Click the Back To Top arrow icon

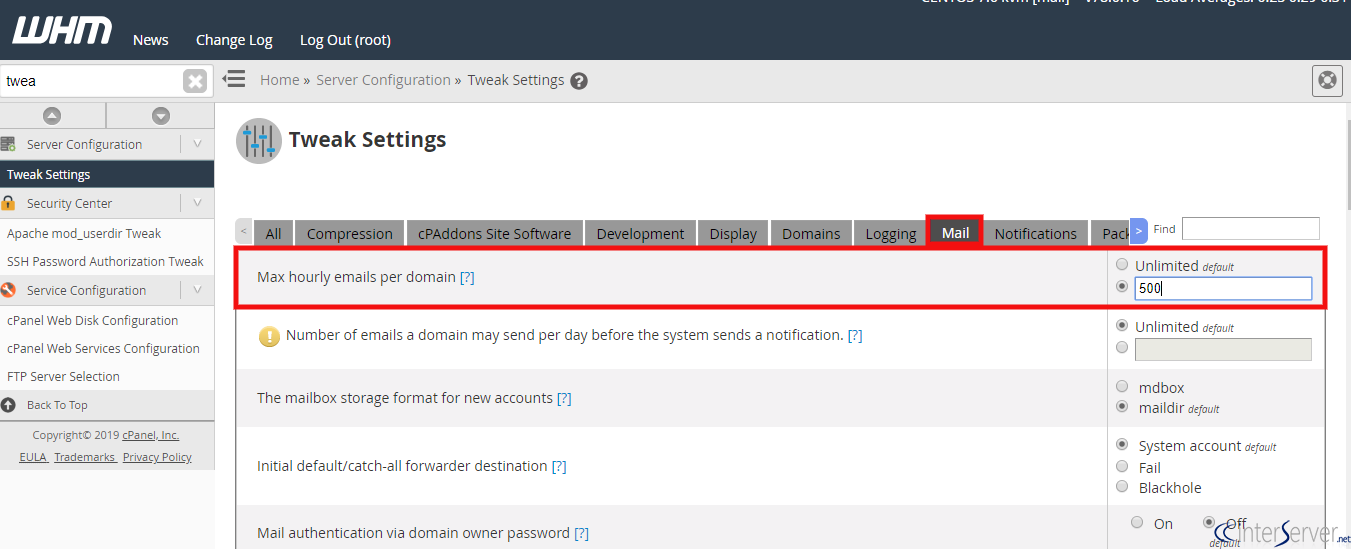[9, 405]
